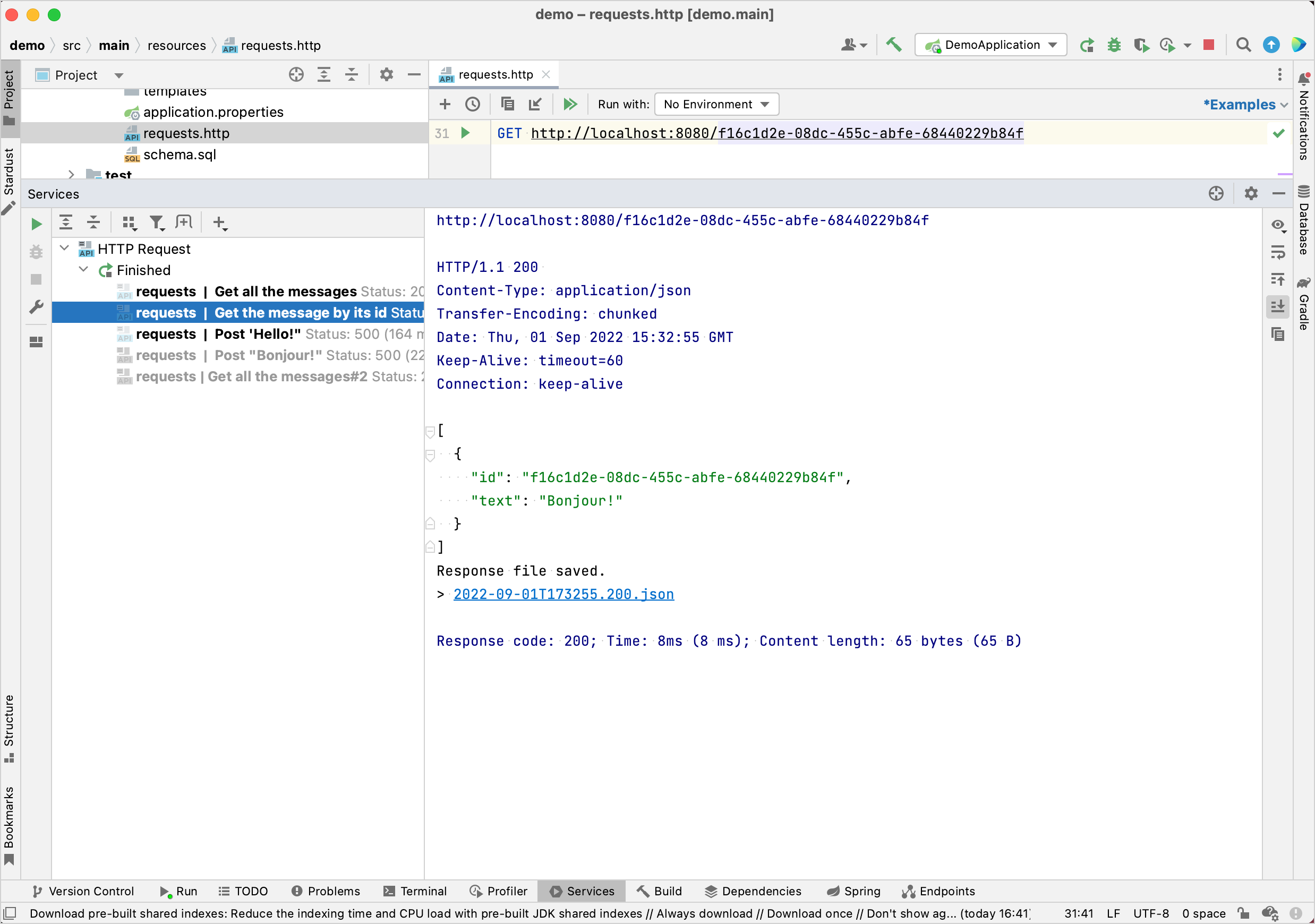Open the saved response file link
The height and width of the screenshot is (924, 1315).
[563, 594]
